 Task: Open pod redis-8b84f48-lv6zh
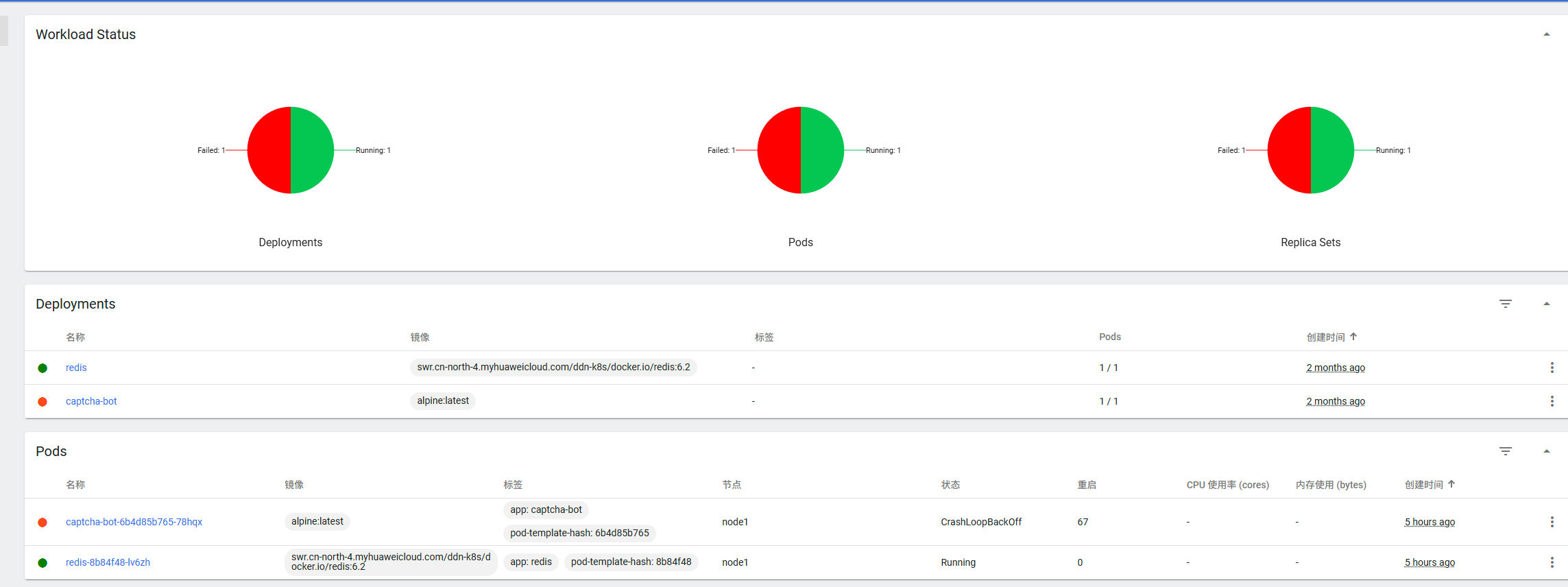(108, 562)
